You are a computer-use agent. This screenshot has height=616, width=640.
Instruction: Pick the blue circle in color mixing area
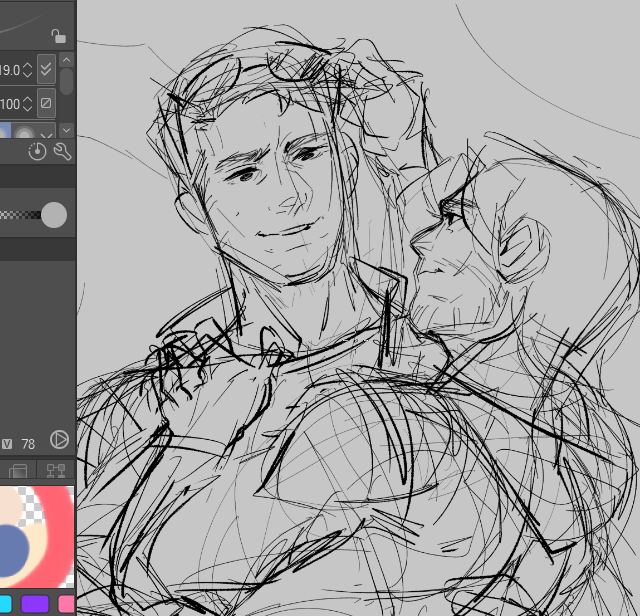(x=13, y=550)
